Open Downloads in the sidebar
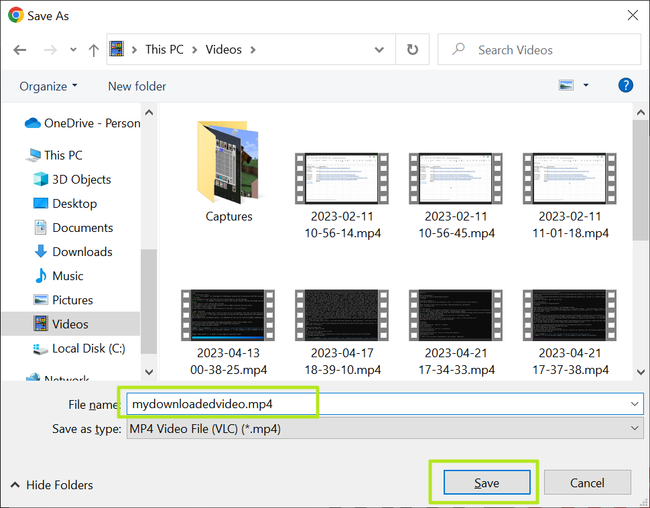The image size is (650, 508). (73, 251)
